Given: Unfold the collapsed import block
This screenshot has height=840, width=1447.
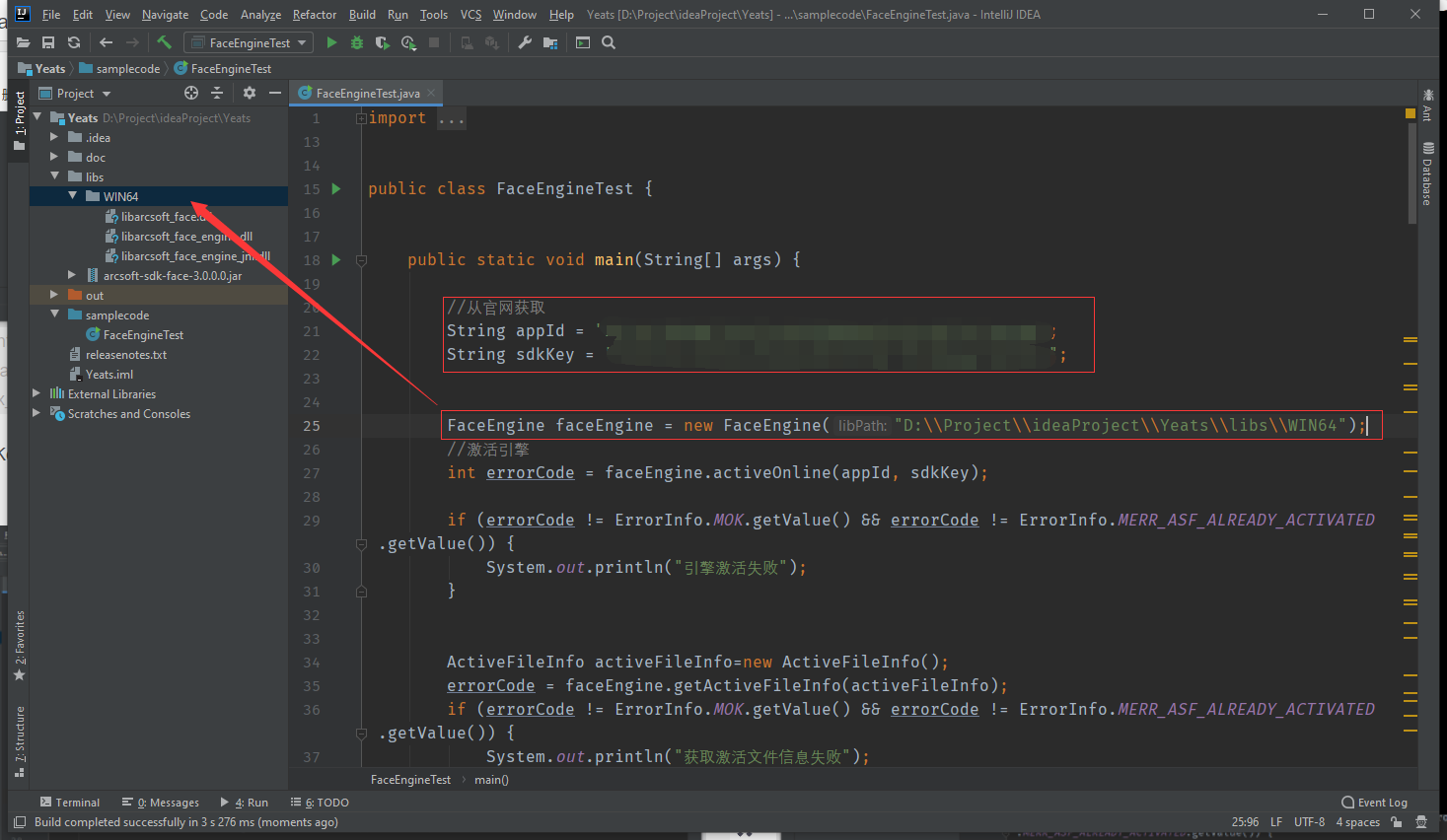Looking at the screenshot, I should coord(361,118).
